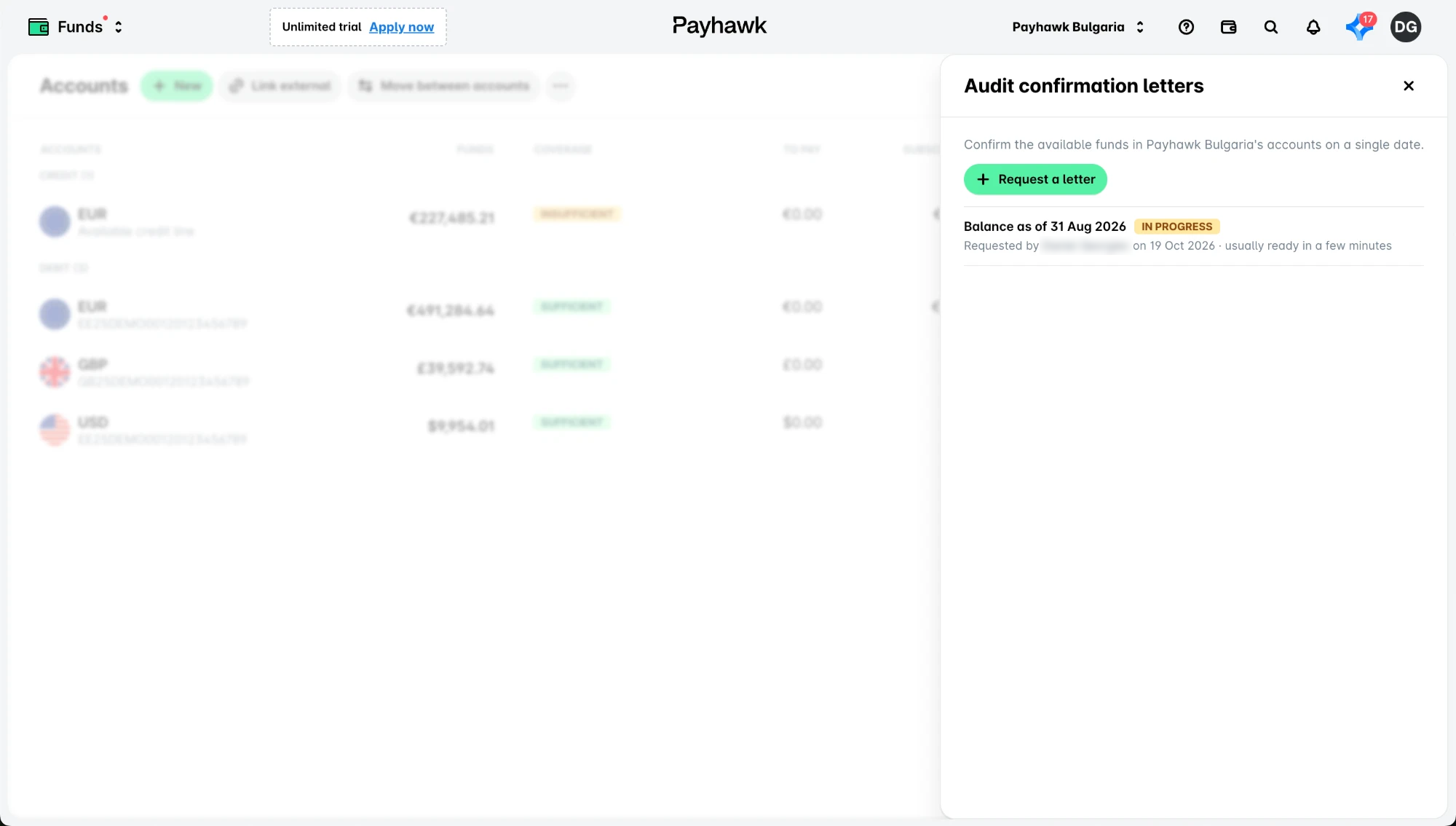The image size is (1456, 826).
Task: Click the GBP flag icon
Action: [x=55, y=371]
